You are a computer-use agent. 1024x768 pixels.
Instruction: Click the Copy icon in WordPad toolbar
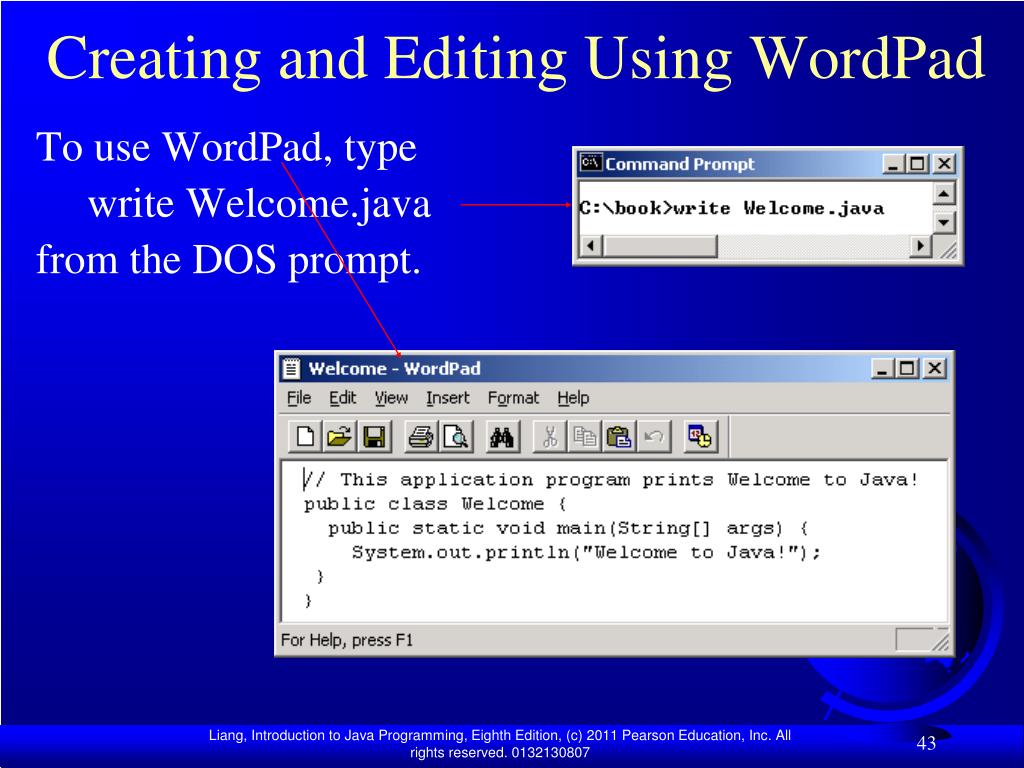(x=584, y=437)
